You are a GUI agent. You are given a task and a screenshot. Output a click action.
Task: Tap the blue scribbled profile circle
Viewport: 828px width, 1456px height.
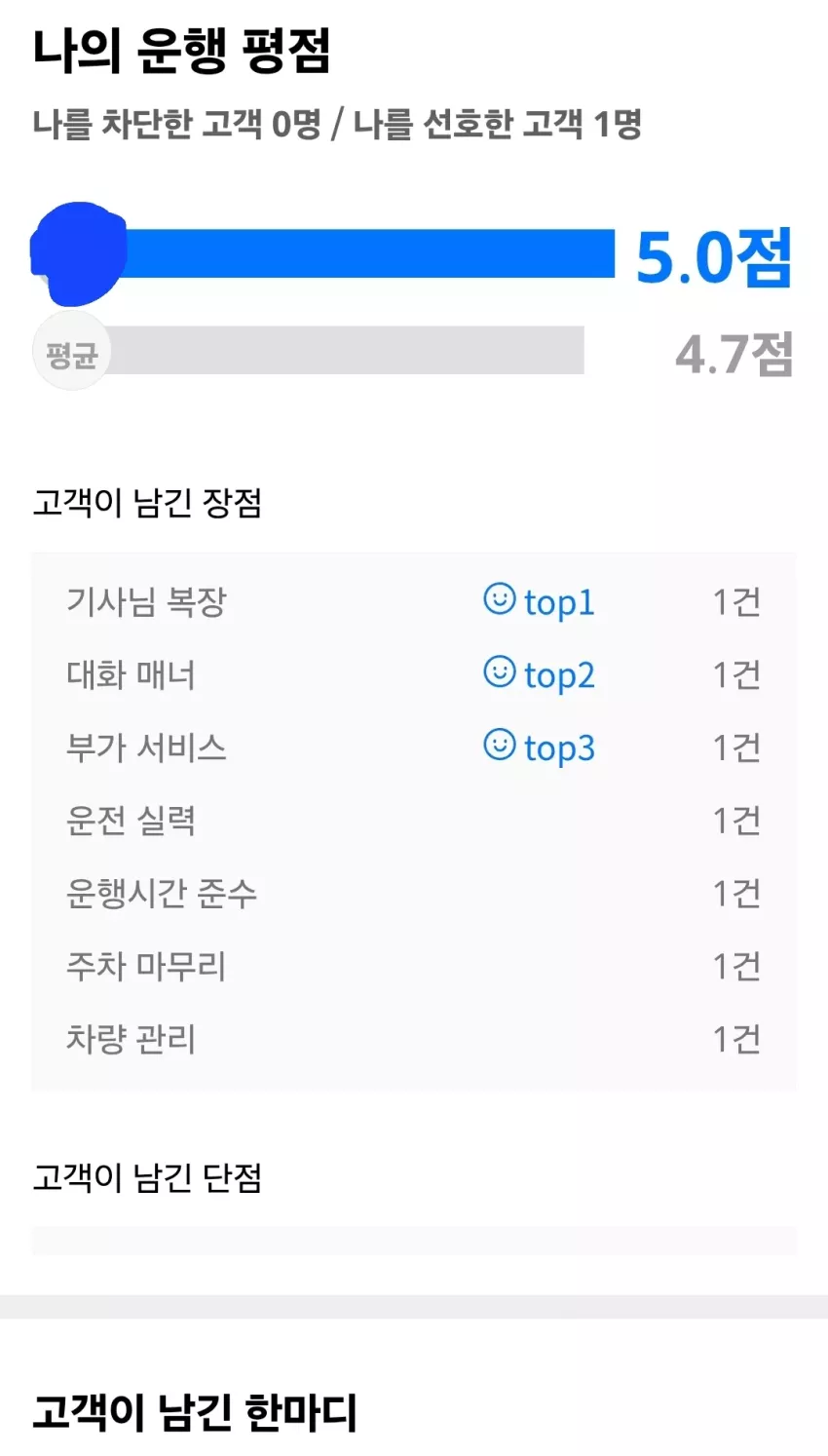tap(79, 252)
